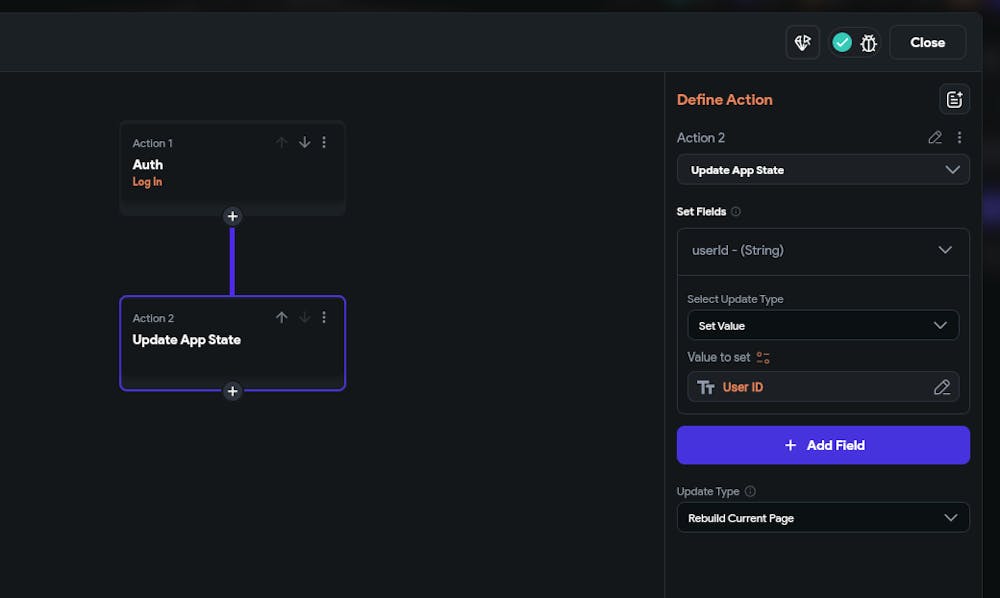Screen dimensions: 1000x598
Task: Open the Set Value update type dropdown
Action: point(823,325)
